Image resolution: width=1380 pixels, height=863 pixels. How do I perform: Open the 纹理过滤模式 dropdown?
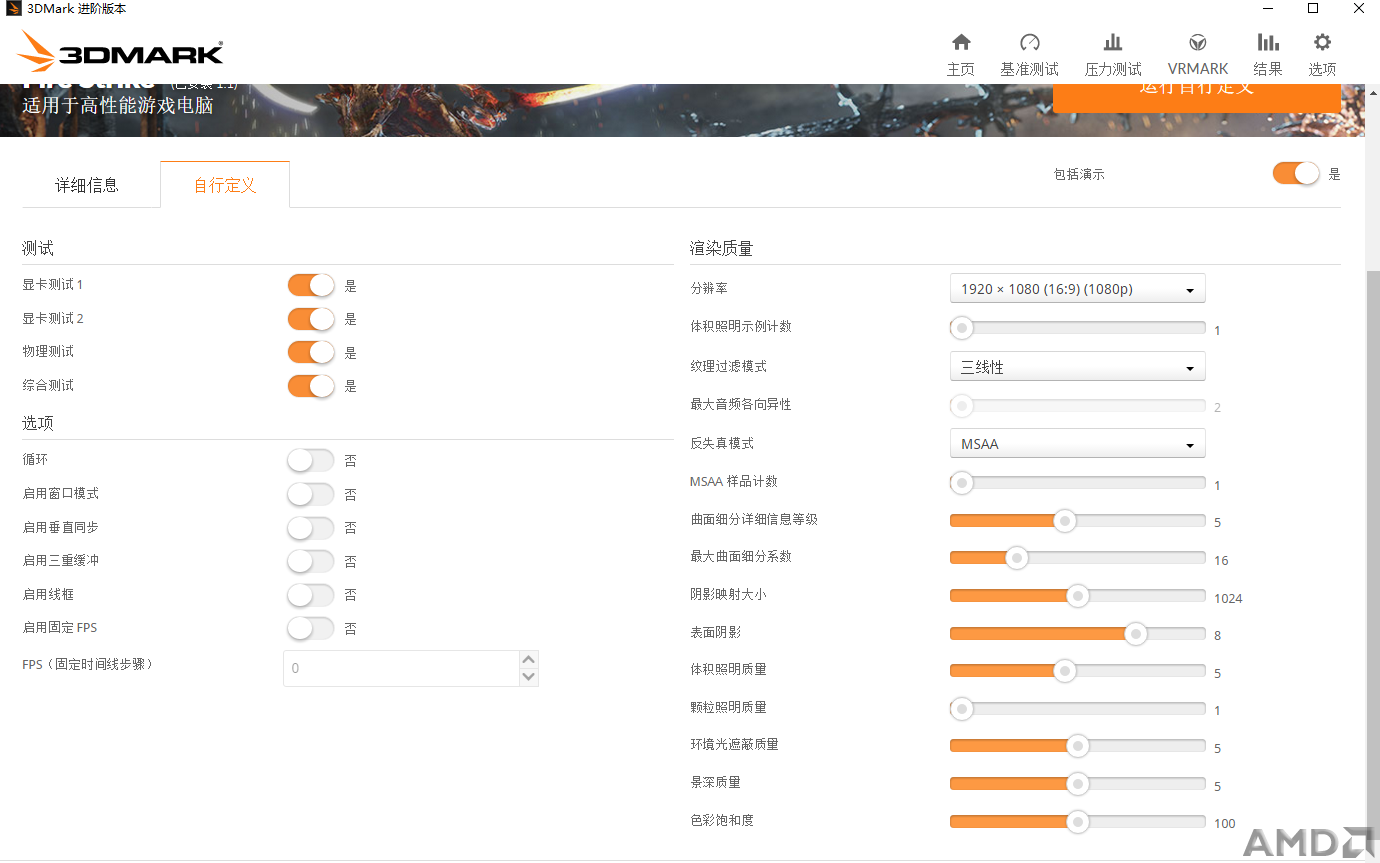1077,367
